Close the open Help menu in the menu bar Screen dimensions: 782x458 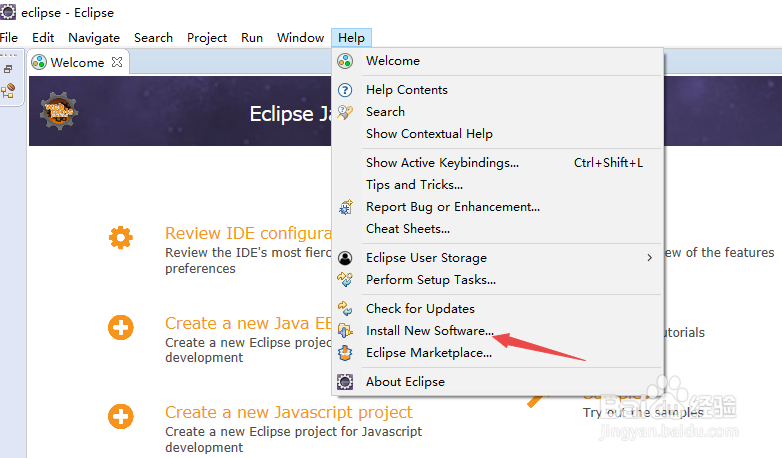coord(351,38)
